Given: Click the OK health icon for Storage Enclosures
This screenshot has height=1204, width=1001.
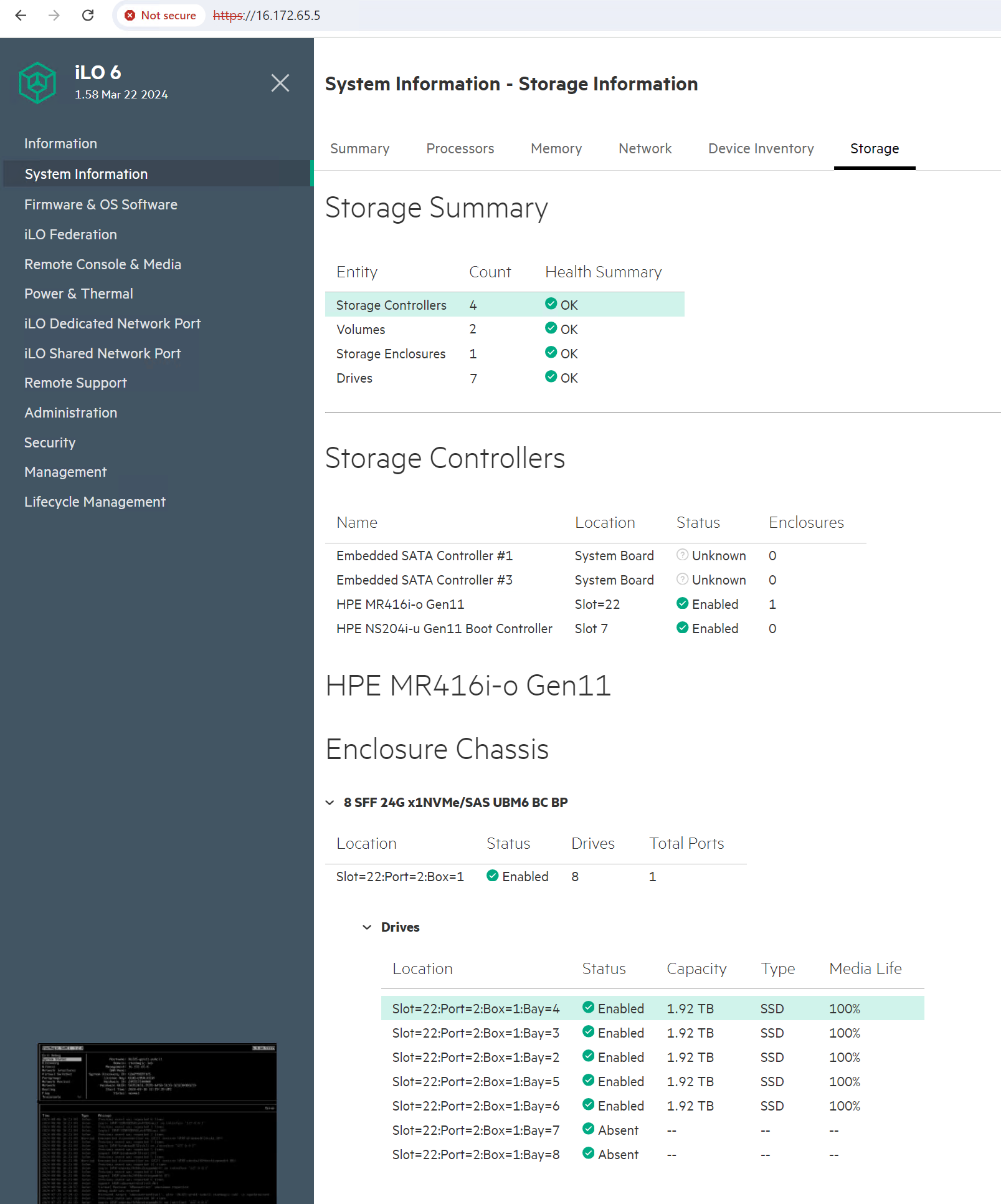Looking at the screenshot, I should 551,353.
